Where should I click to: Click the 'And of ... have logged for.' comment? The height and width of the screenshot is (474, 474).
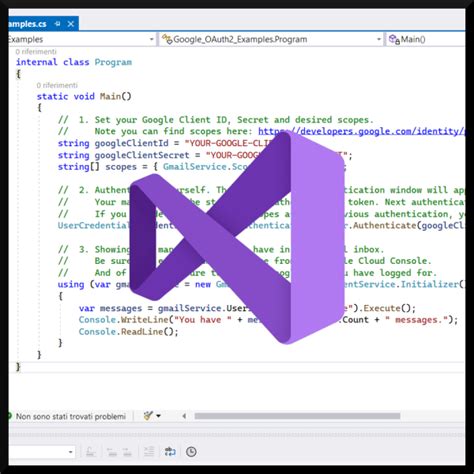point(247,273)
